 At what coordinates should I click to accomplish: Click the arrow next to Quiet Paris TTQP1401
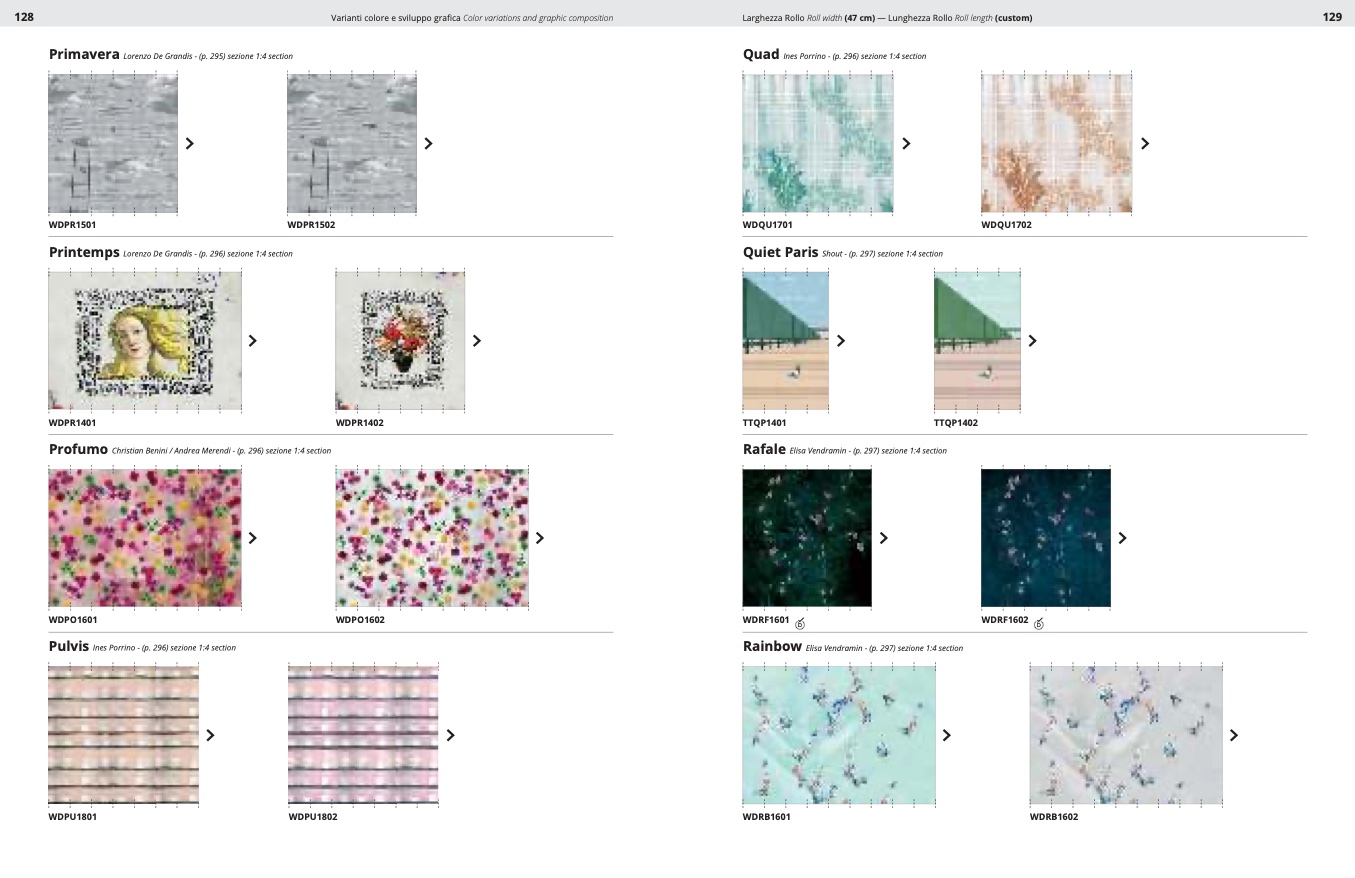point(841,340)
